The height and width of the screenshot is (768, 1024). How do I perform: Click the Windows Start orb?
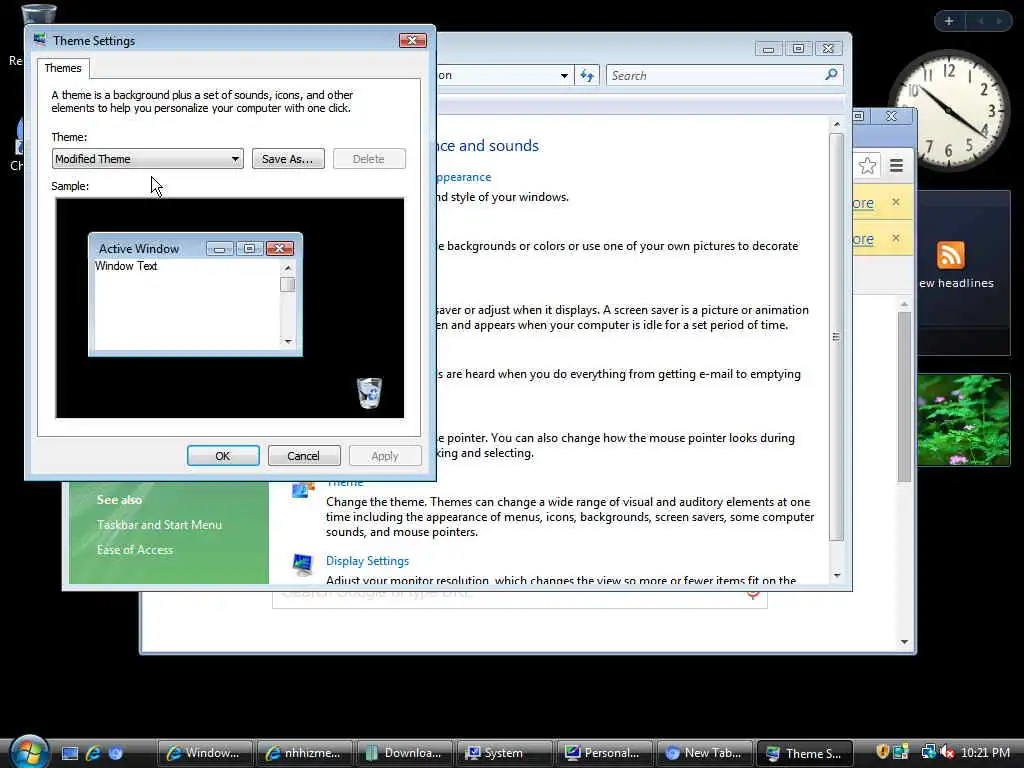[x=30, y=752]
